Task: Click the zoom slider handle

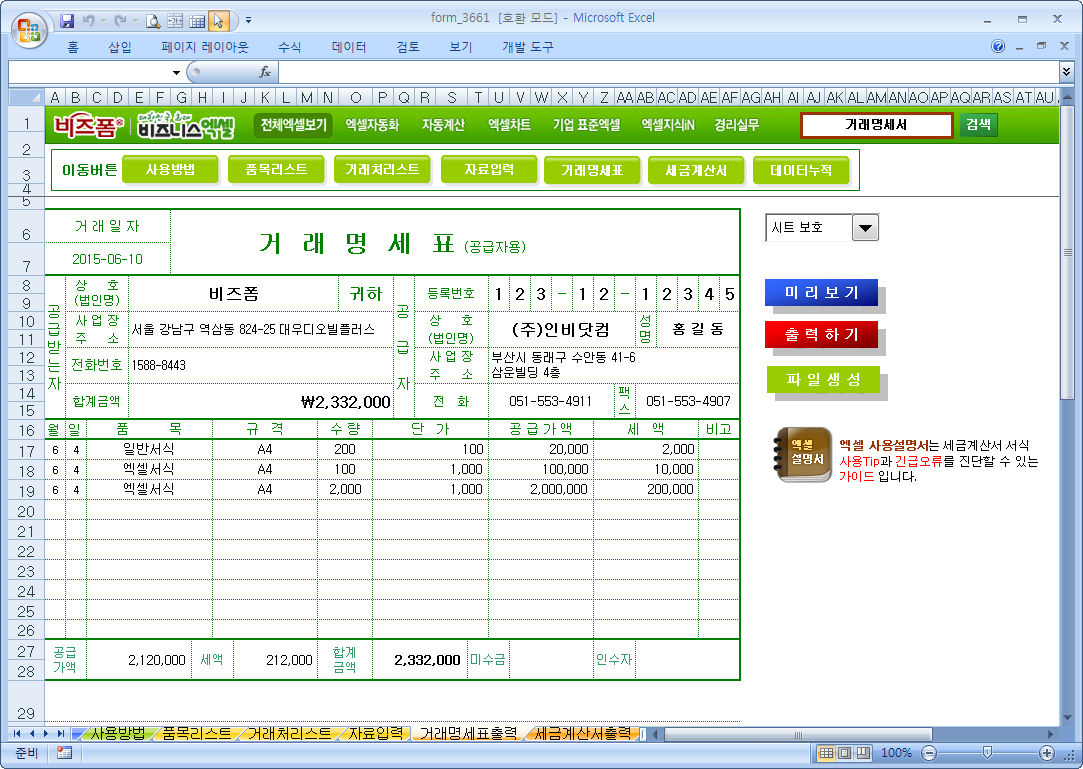Action: pos(987,753)
